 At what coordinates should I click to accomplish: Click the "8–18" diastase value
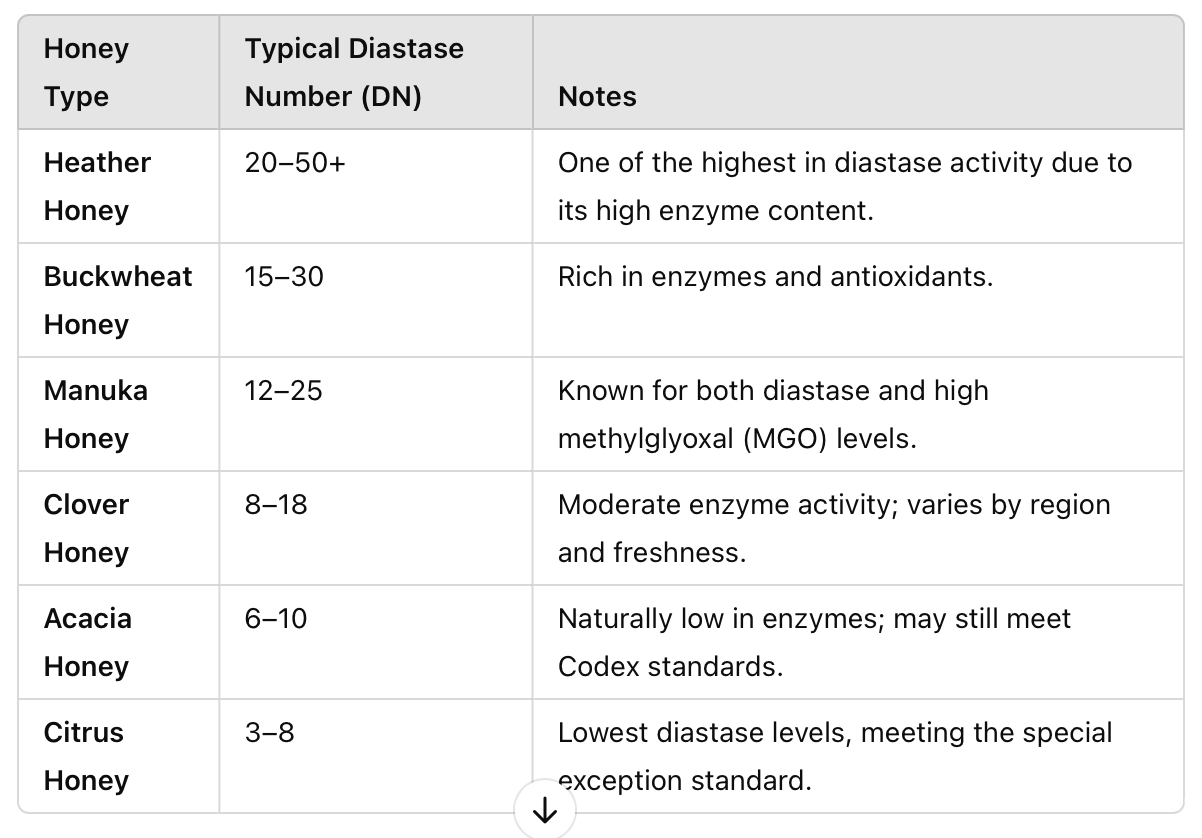pos(276,505)
